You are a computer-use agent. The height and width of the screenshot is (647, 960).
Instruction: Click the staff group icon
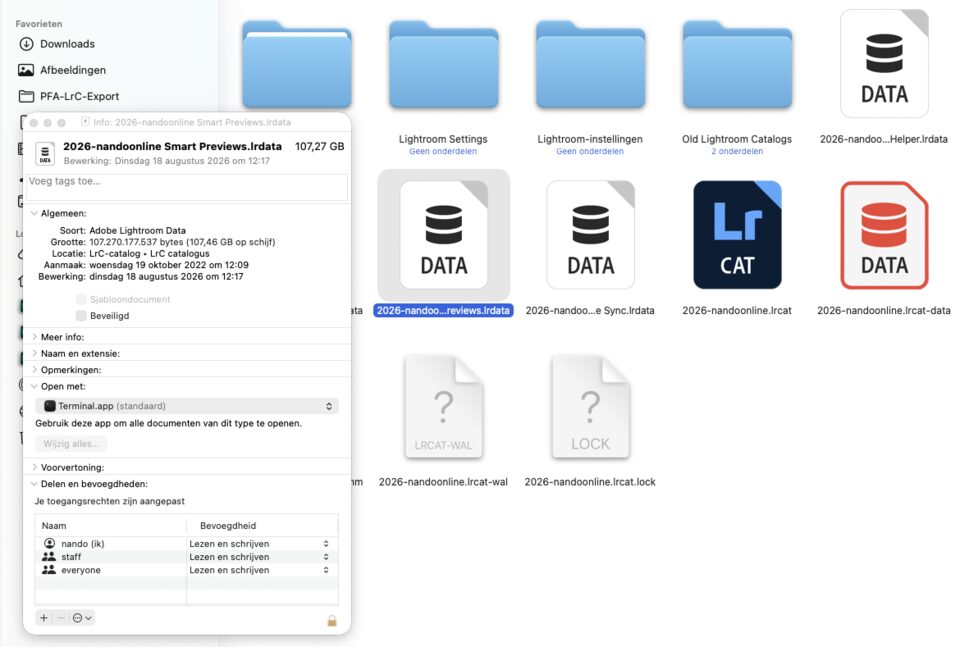tap(49, 556)
